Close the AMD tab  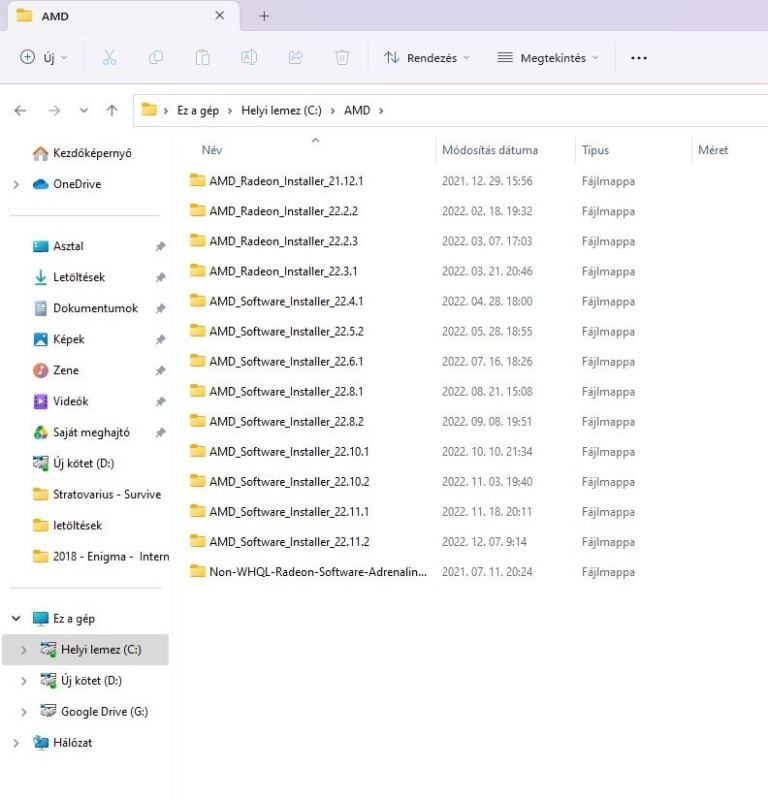click(219, 16)
